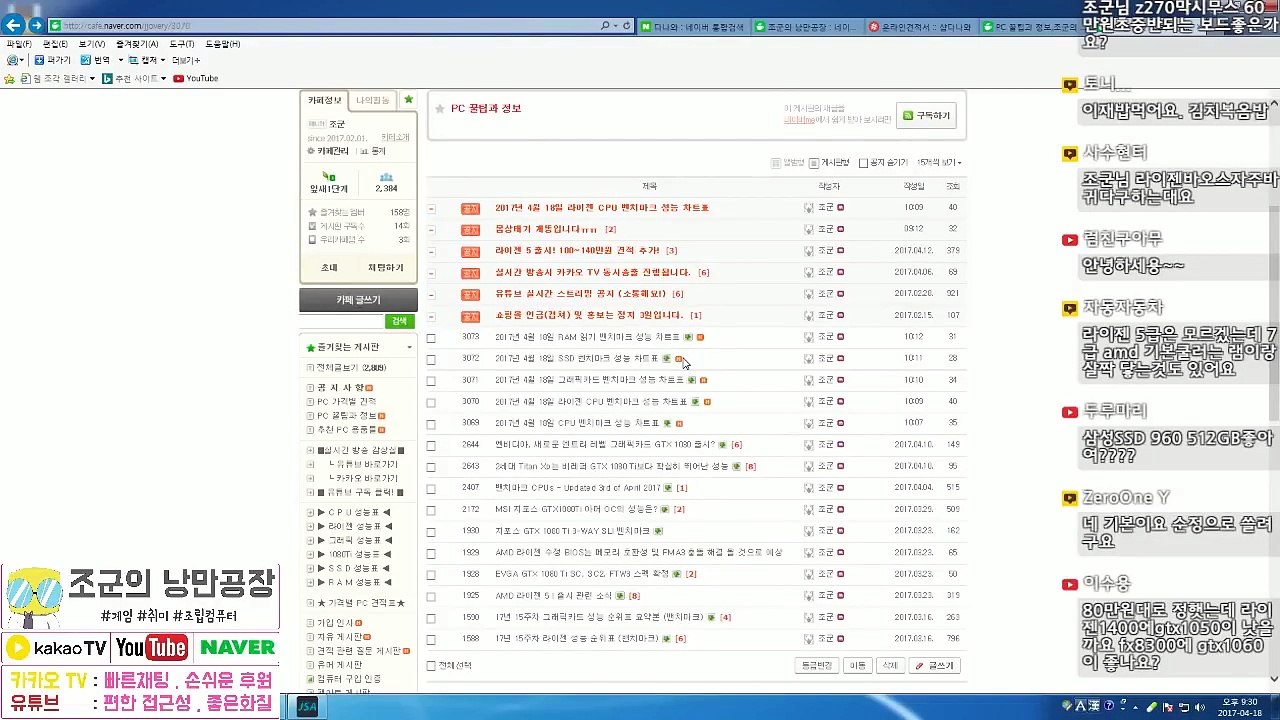Switch to the 나의활동 tab
The image size is (1280, 720).
[x=372, y=100]
